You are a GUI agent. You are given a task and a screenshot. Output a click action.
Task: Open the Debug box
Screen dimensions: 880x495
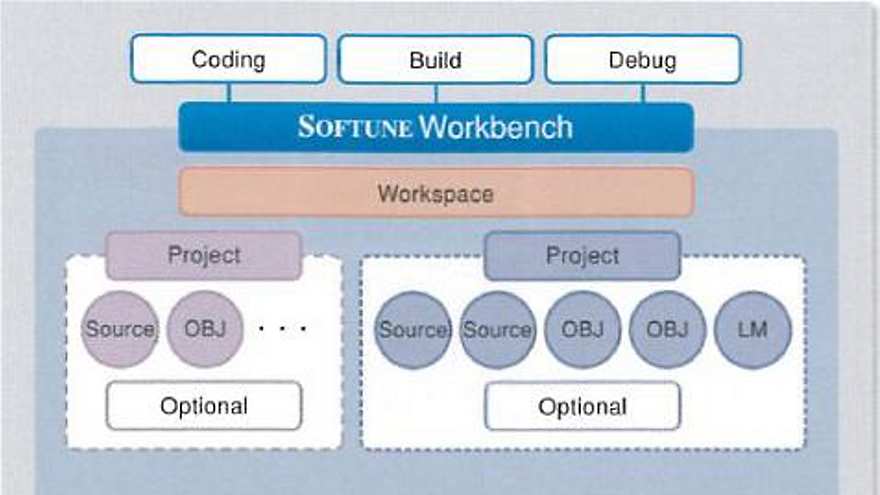tap(642, 60)
